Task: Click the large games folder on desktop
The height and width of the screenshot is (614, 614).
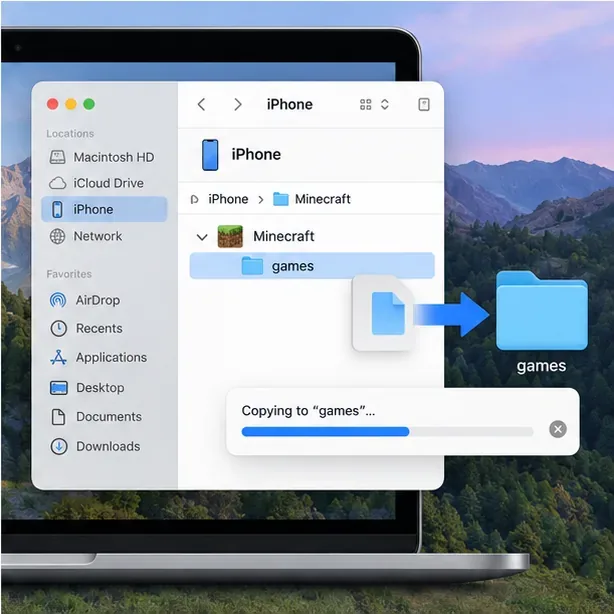Action: [x=542, y=310]
